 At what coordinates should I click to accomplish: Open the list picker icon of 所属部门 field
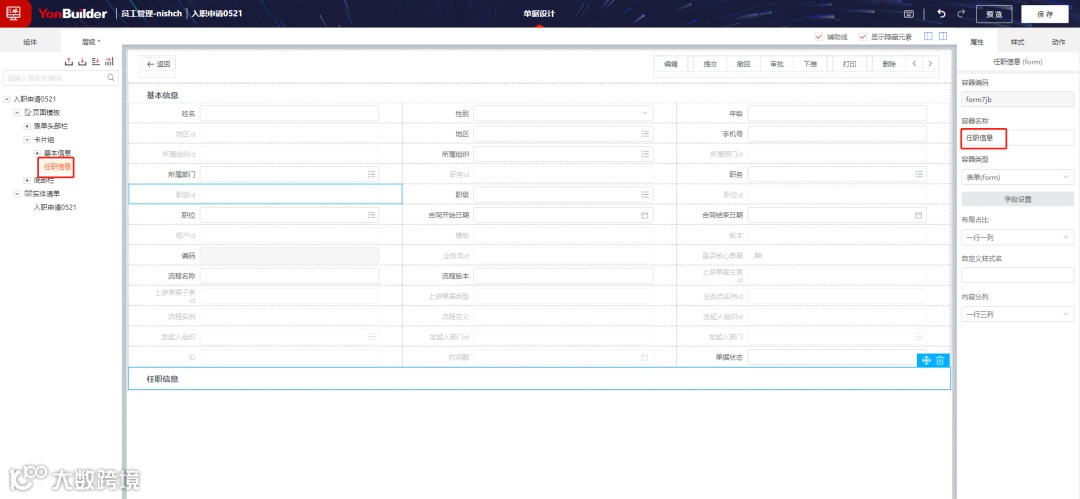click(371, 174)
